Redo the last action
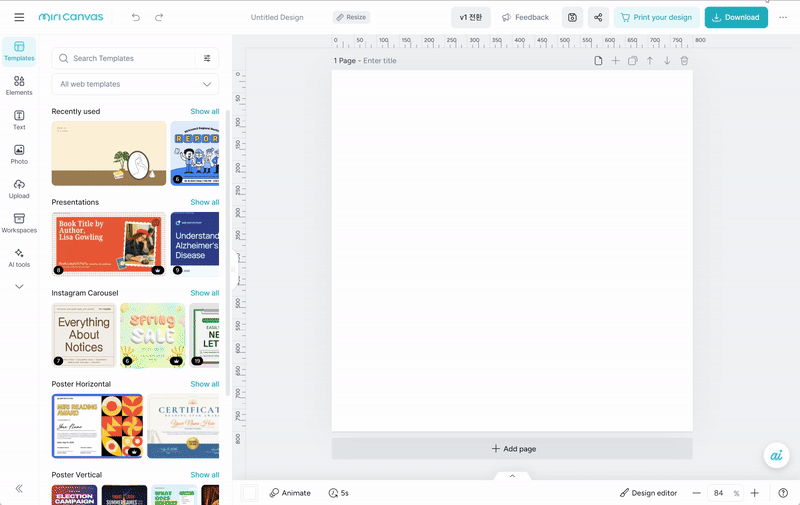The image size is (800, 505). point(159,17)
